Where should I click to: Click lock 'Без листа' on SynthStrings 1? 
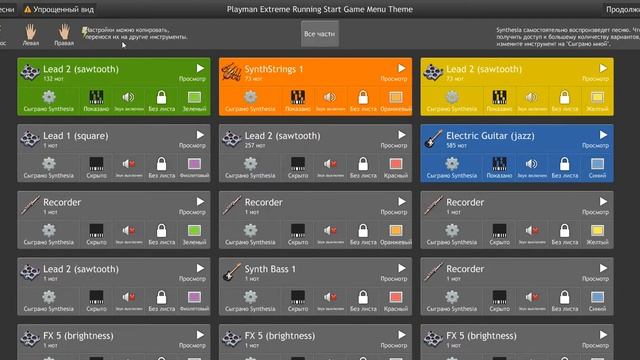(x=363, y=97)
